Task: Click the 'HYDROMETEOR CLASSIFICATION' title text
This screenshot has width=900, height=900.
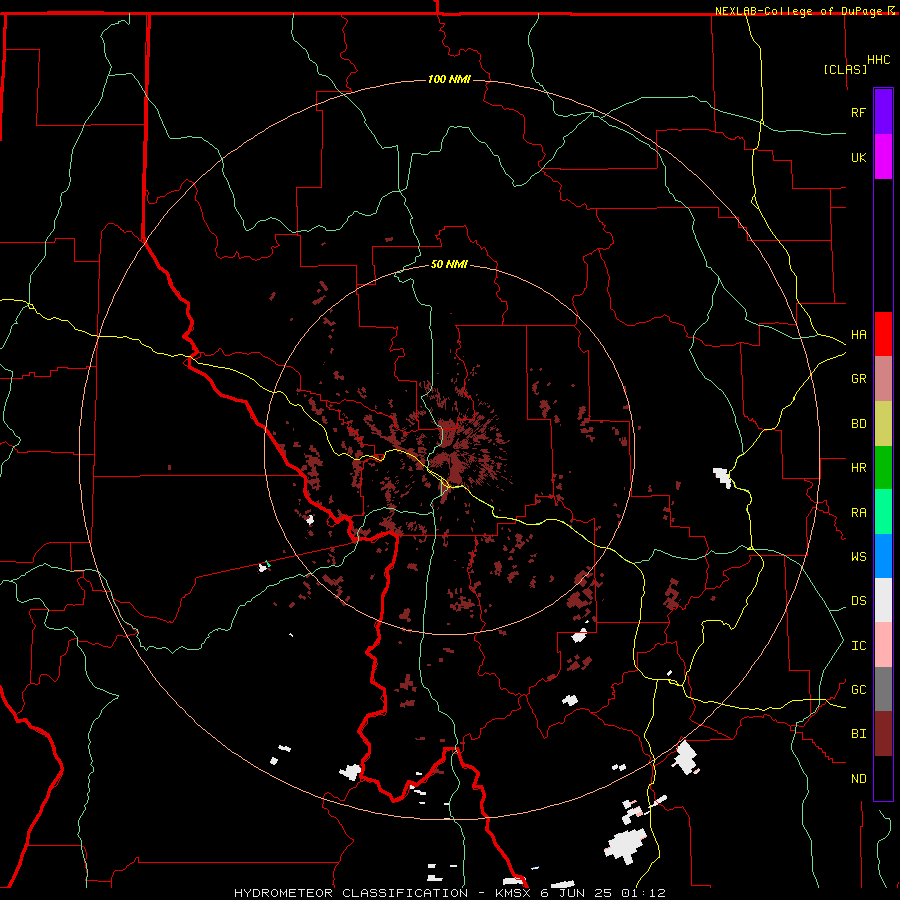Action: pos(351,893)
